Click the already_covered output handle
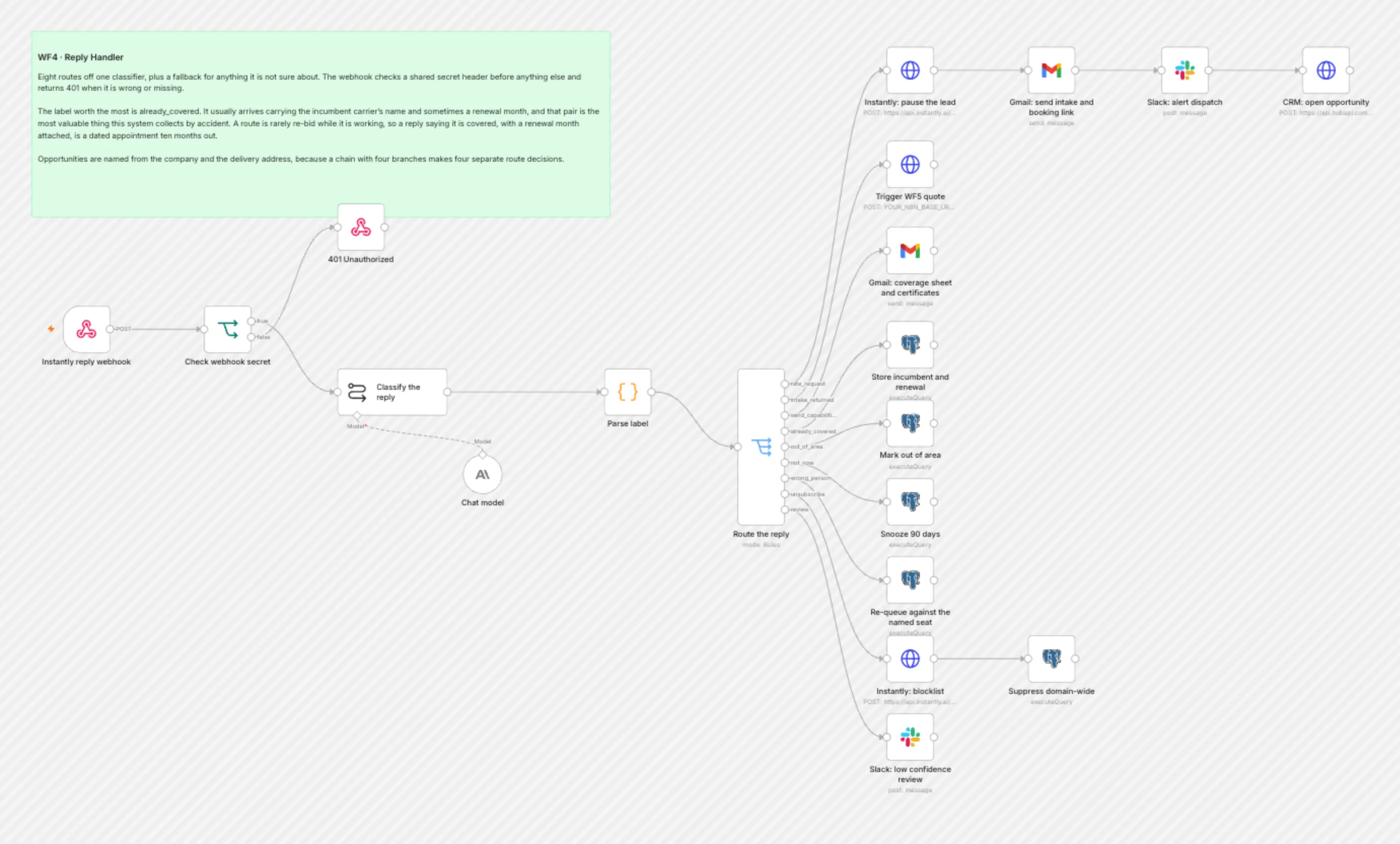1400x844 pixels. (784, 431)
